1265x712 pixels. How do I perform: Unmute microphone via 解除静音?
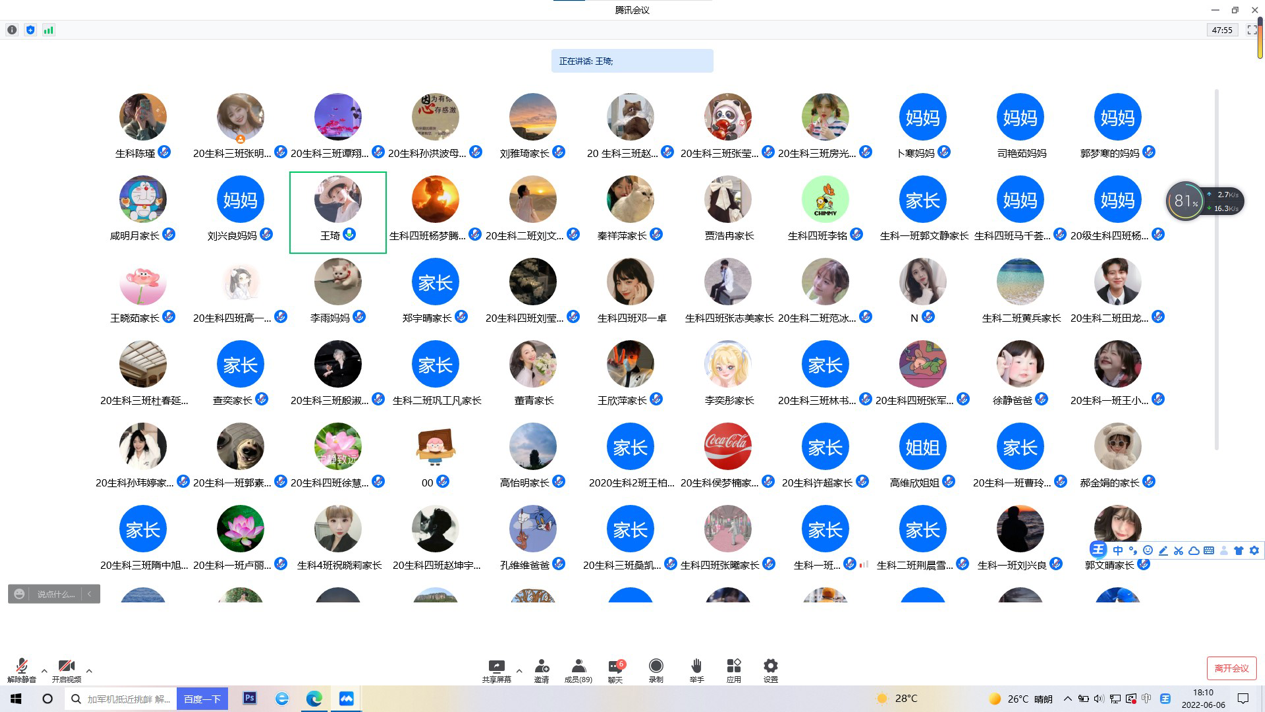21,670
